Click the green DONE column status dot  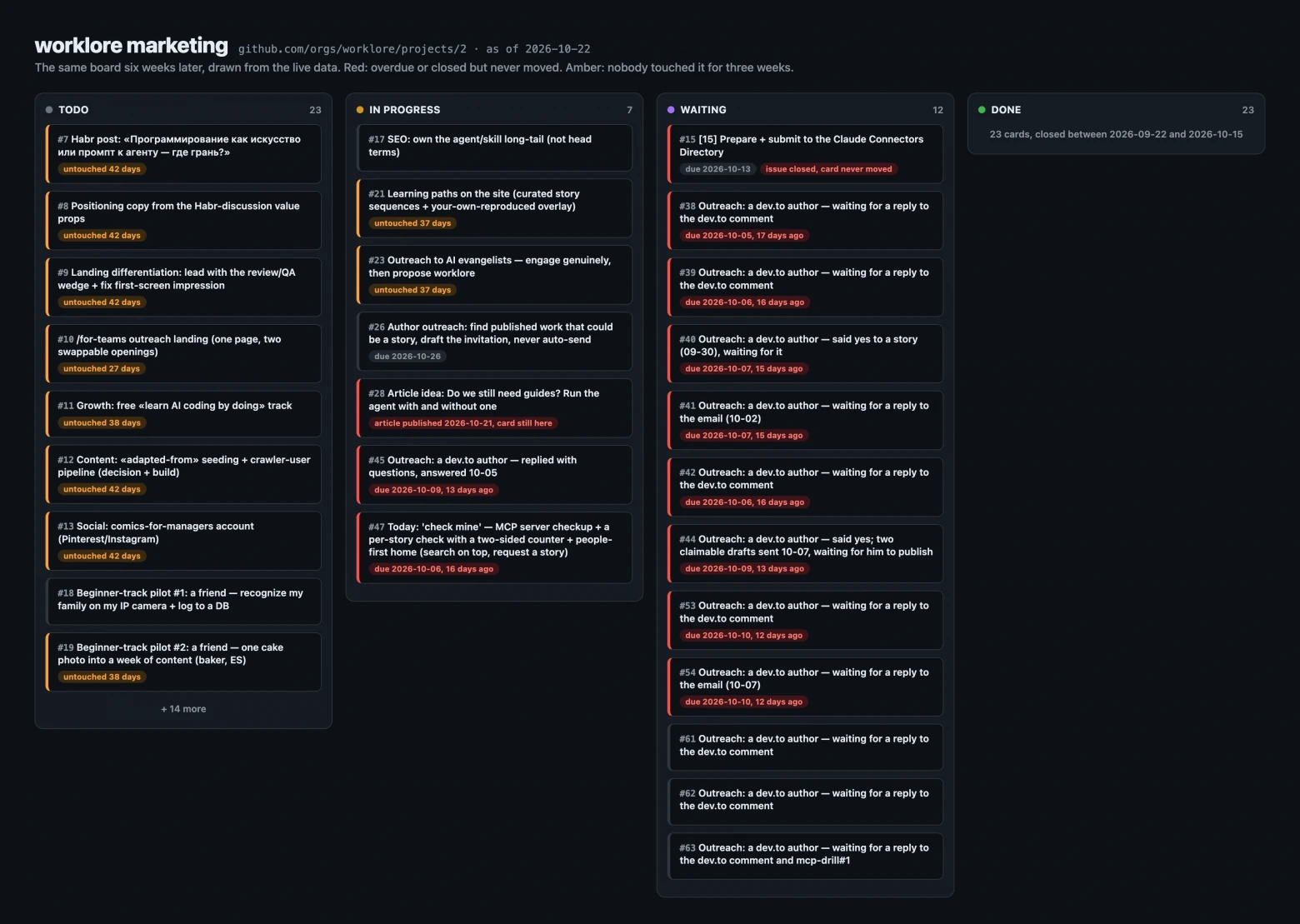pos(982,110)
